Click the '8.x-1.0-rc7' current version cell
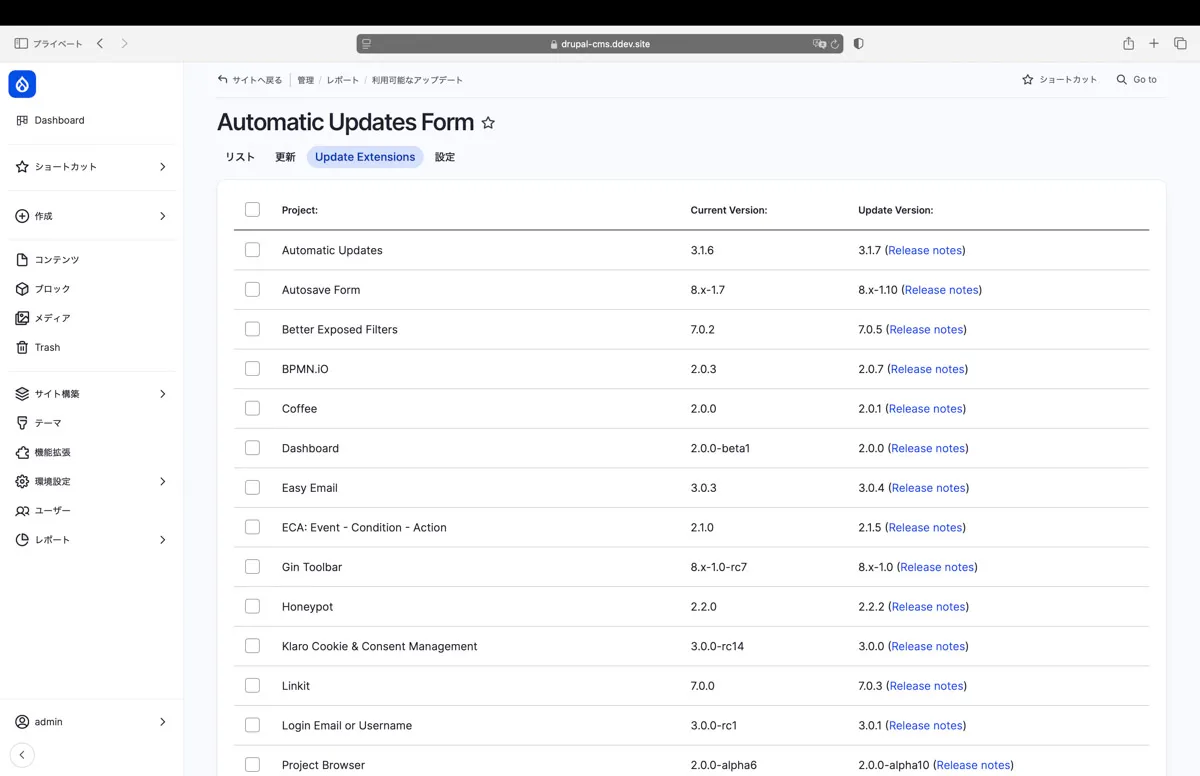The width and height of the screenshot is (1200, 776). coord(718,567)
